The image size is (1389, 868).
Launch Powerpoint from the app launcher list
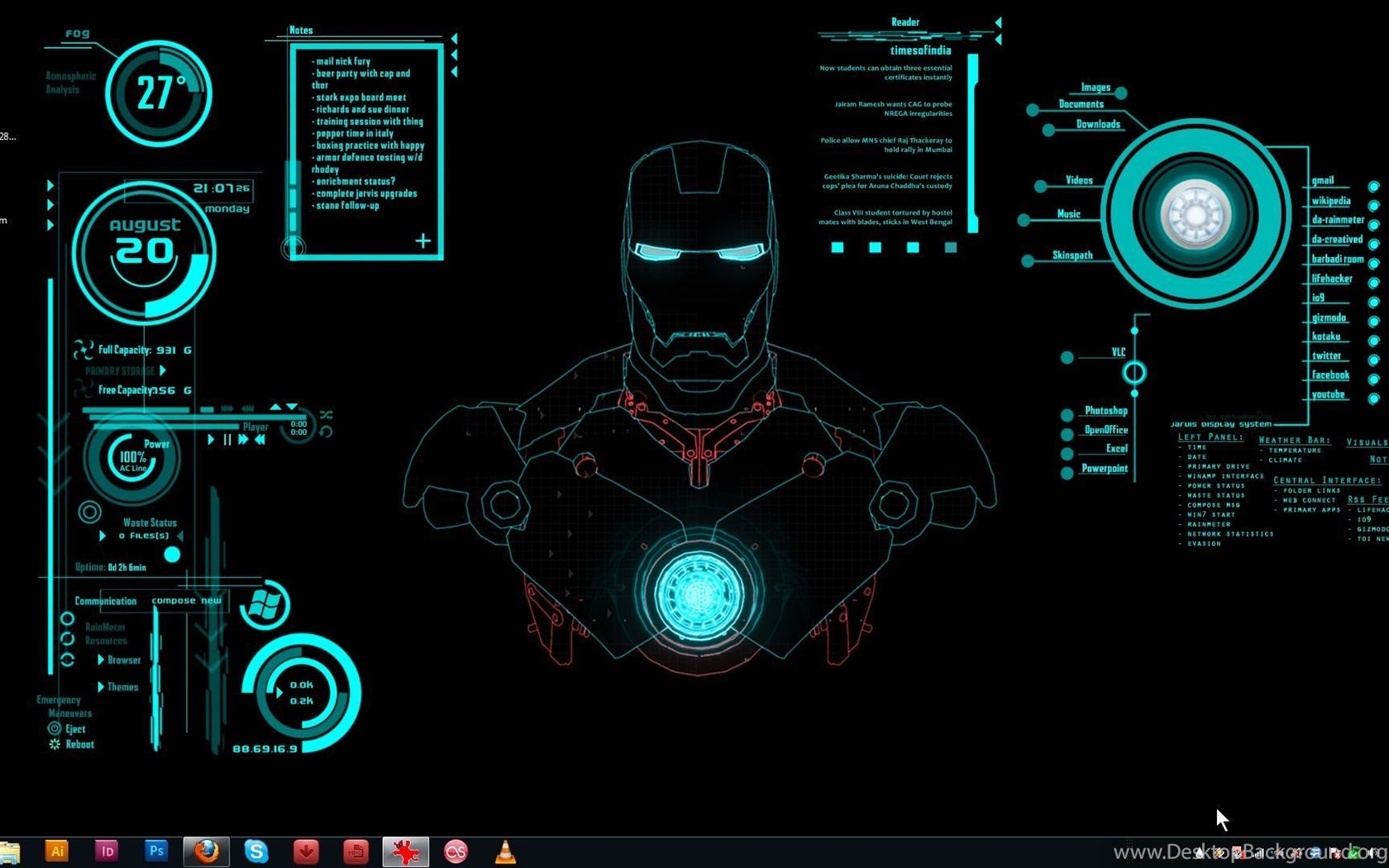pos(1104,469)
